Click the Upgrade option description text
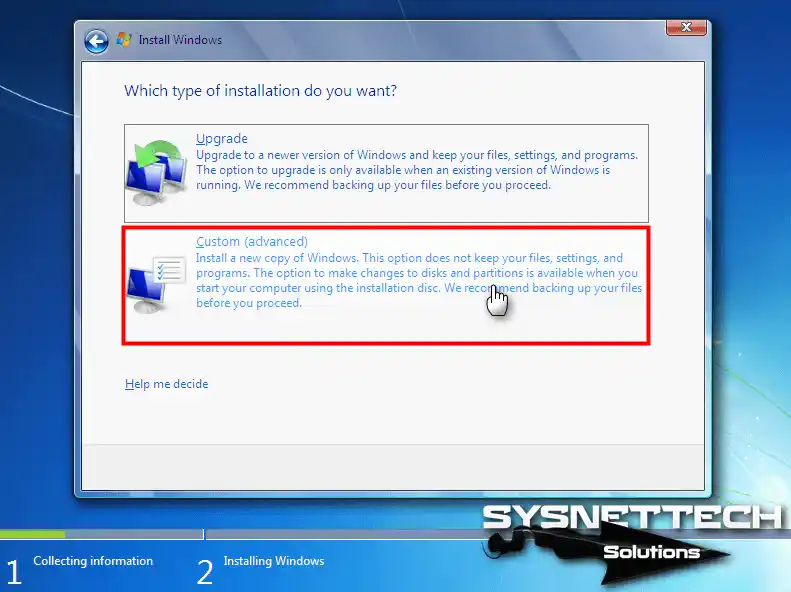Screen dimensions: 791x592 (x=416, y=171)
